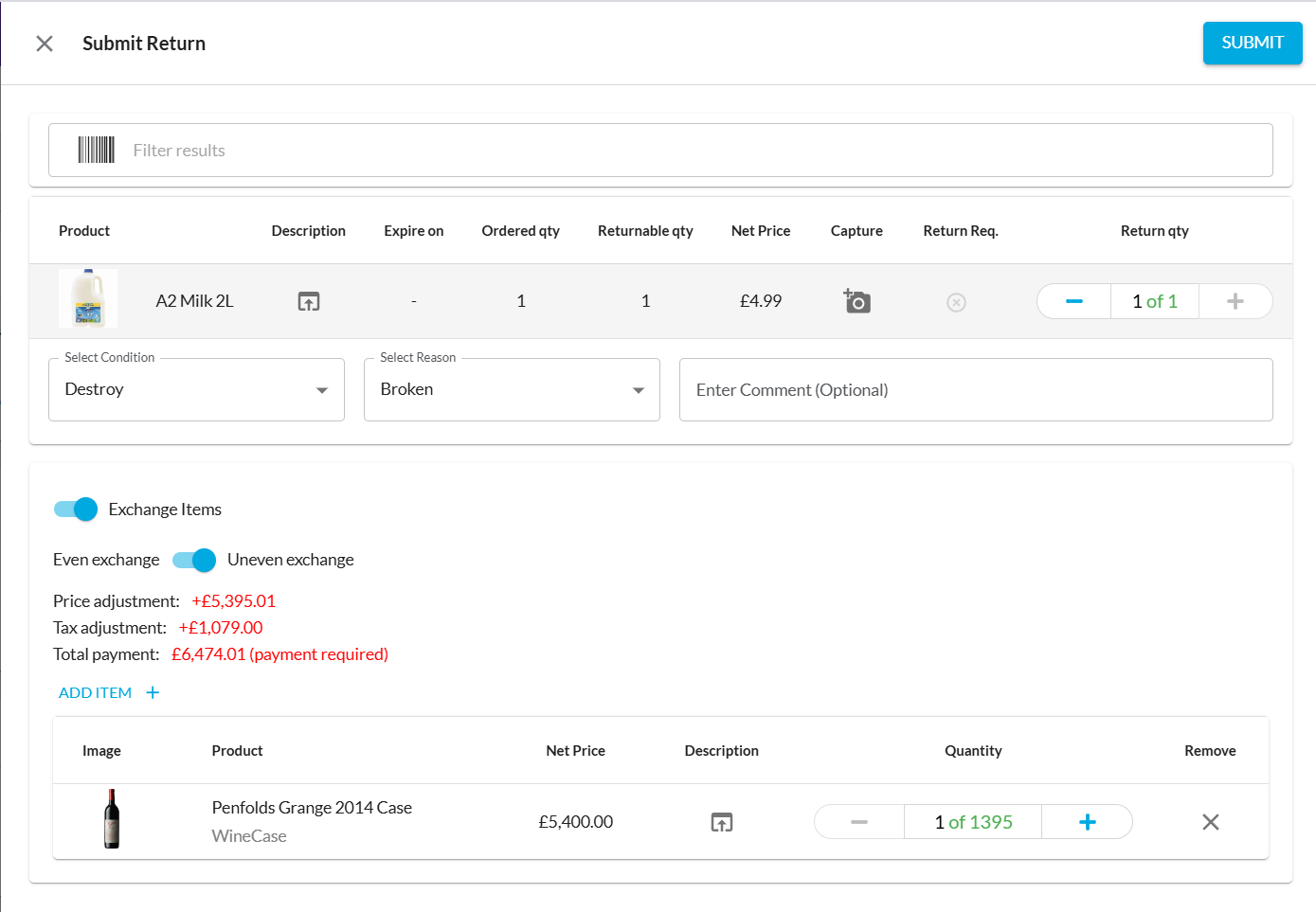
Task: Remove Penfolds Grange 2014 Case item
Action: 1210,822
